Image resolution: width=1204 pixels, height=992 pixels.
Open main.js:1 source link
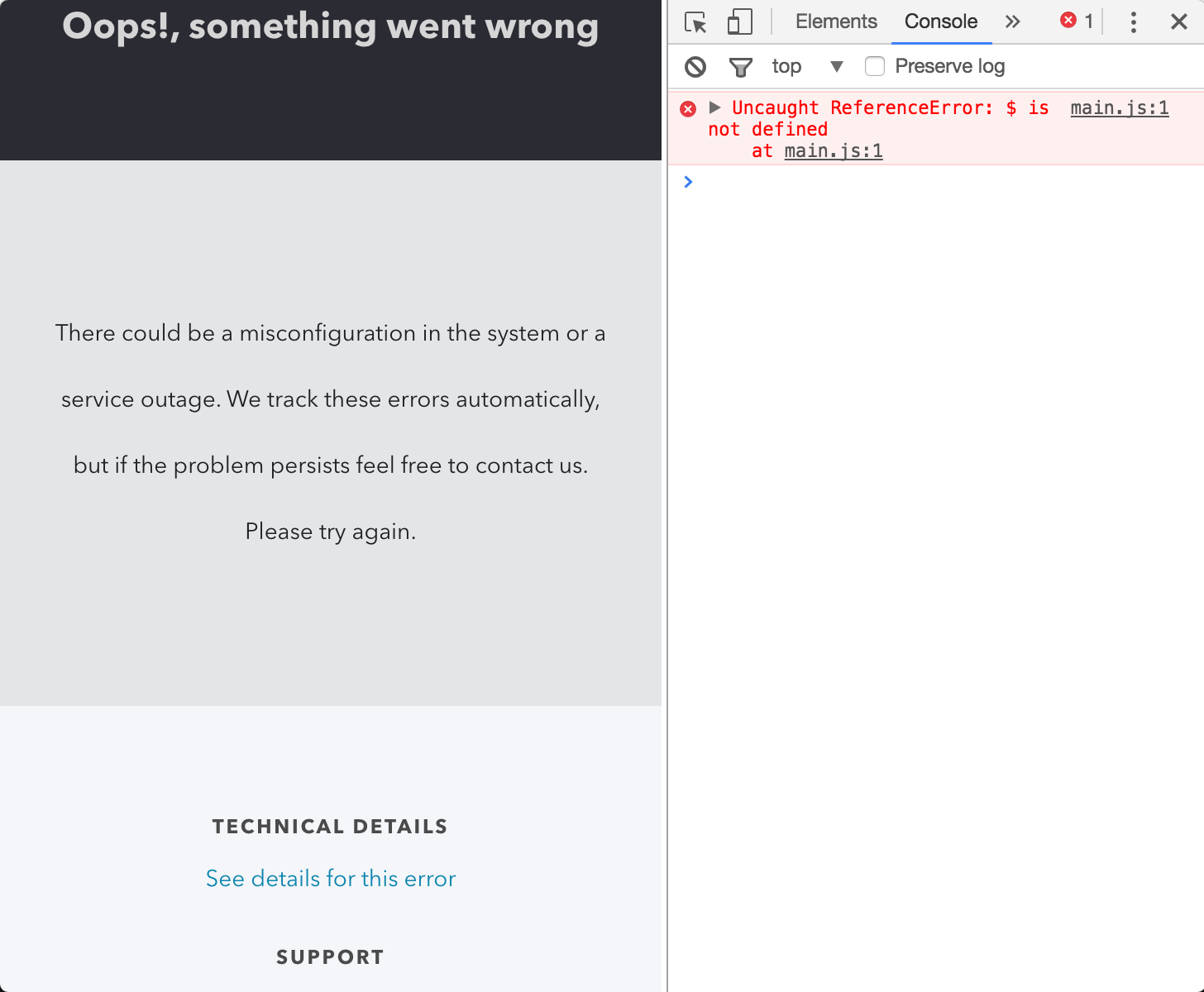[x=1119, y=107]
